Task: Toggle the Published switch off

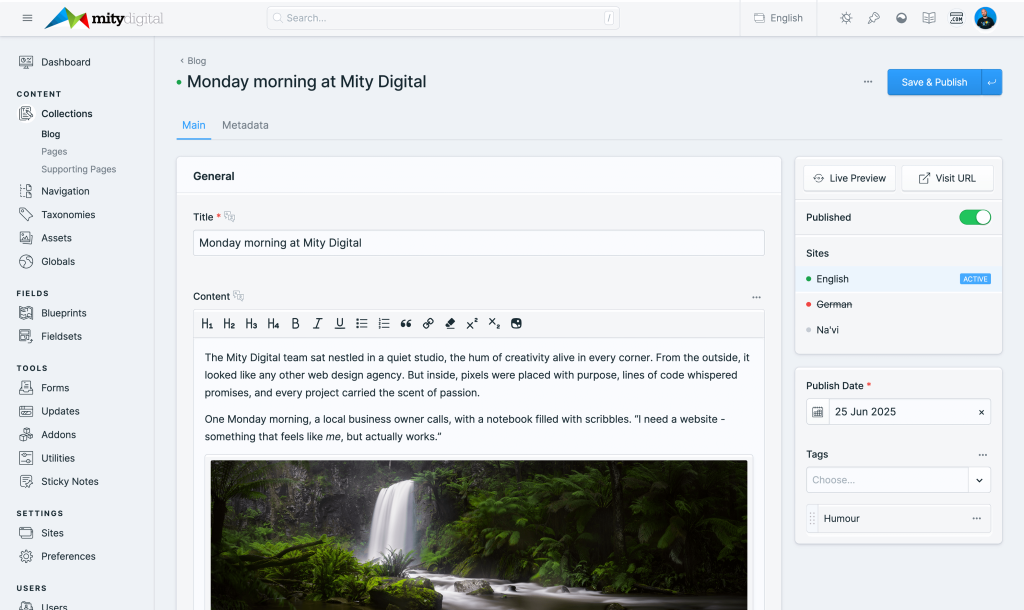Action: coord(974,217)
